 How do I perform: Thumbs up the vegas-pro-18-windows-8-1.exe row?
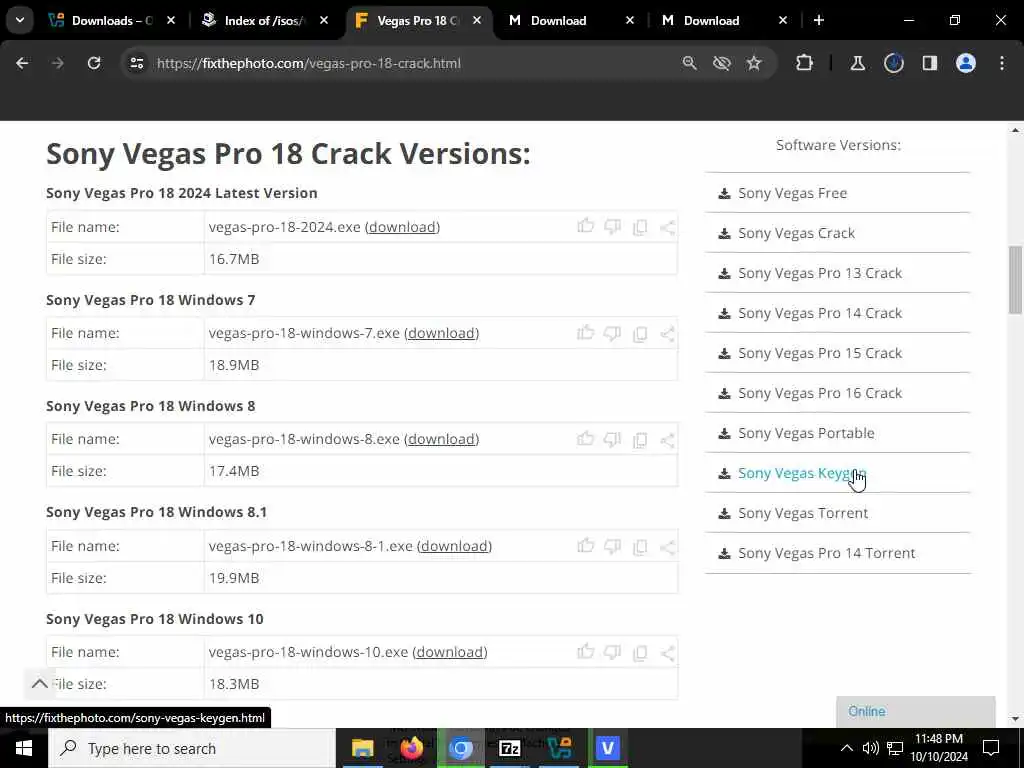[x=586, y=545]
